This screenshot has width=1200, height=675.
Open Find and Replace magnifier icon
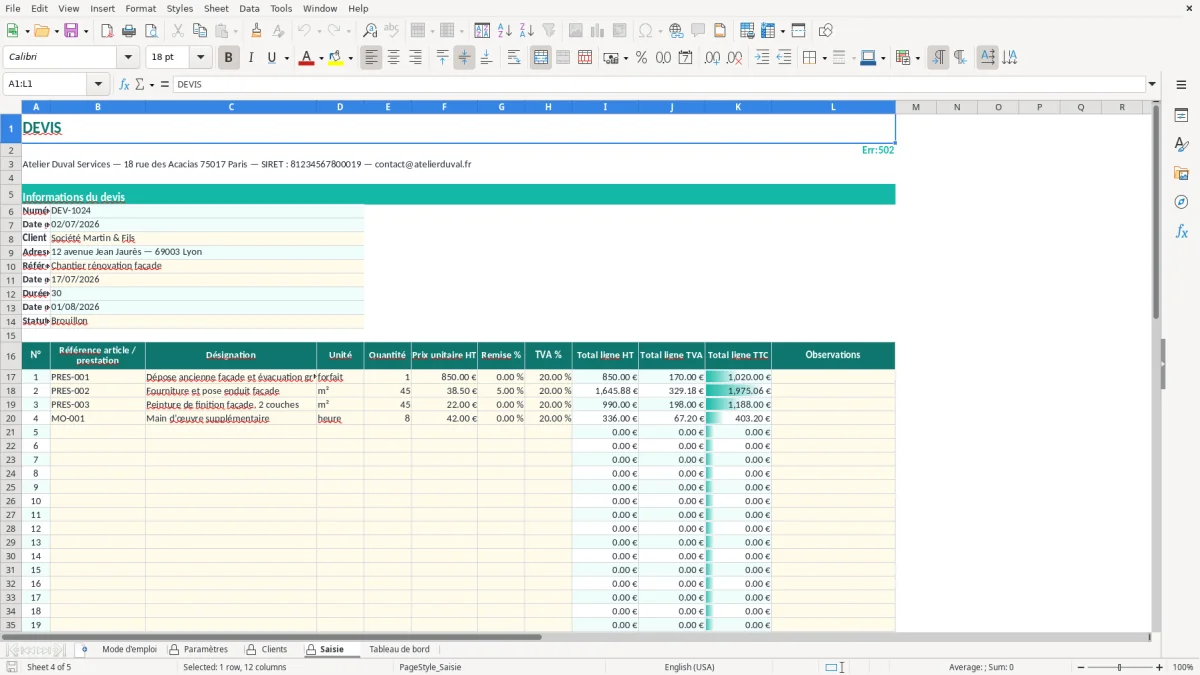[370, 31]
